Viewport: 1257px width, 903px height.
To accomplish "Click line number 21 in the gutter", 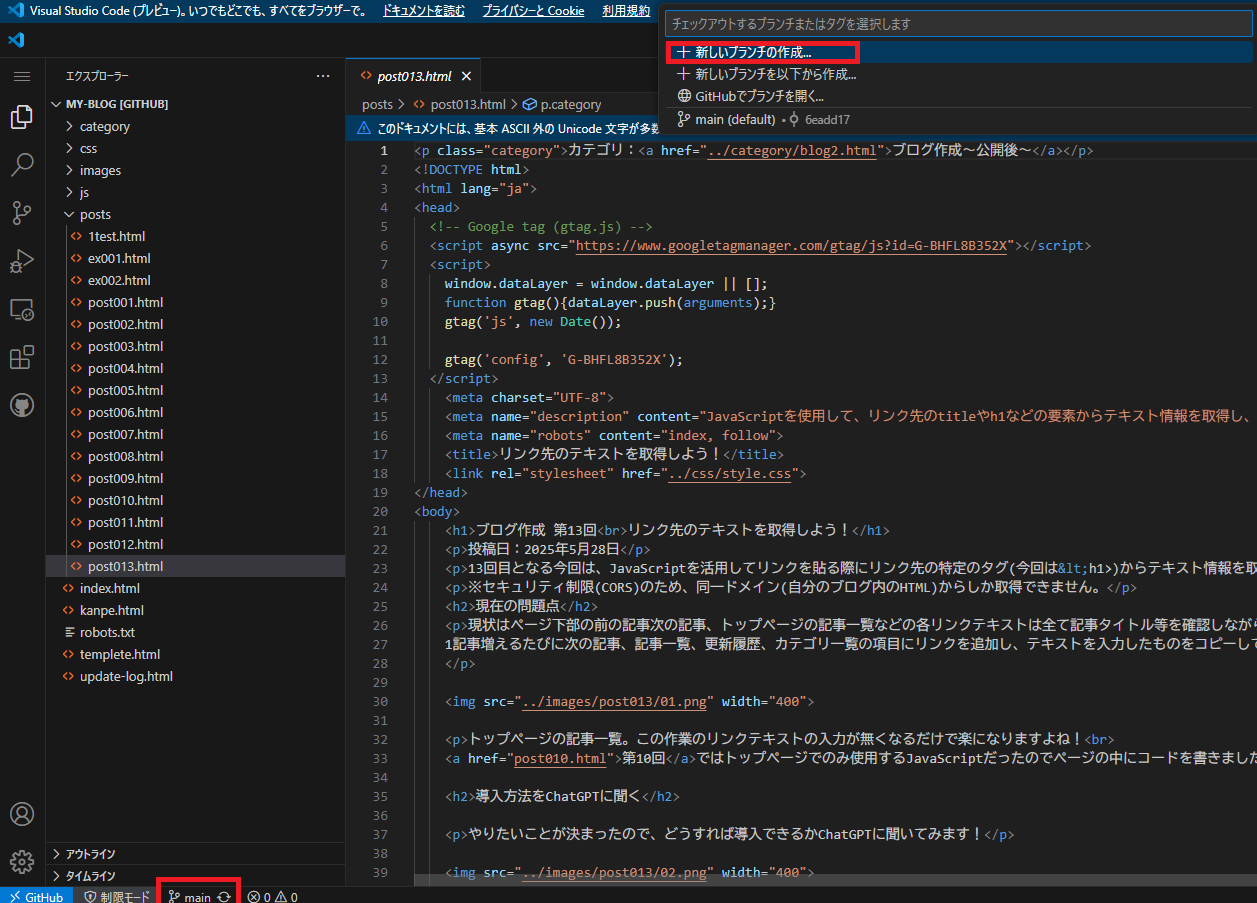I will (379, 531).
